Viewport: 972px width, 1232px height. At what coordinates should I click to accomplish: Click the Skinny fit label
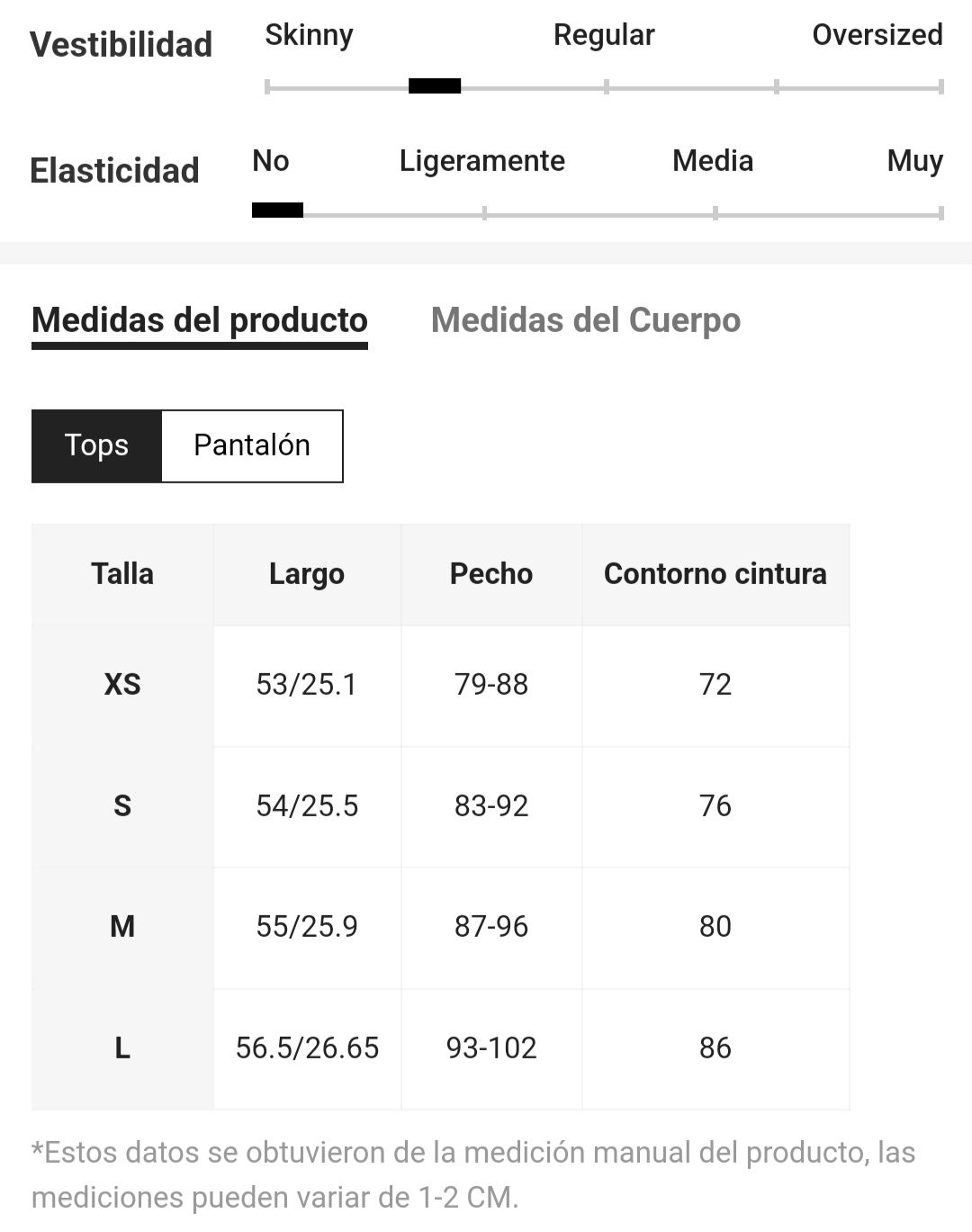[x=309, y=35]
